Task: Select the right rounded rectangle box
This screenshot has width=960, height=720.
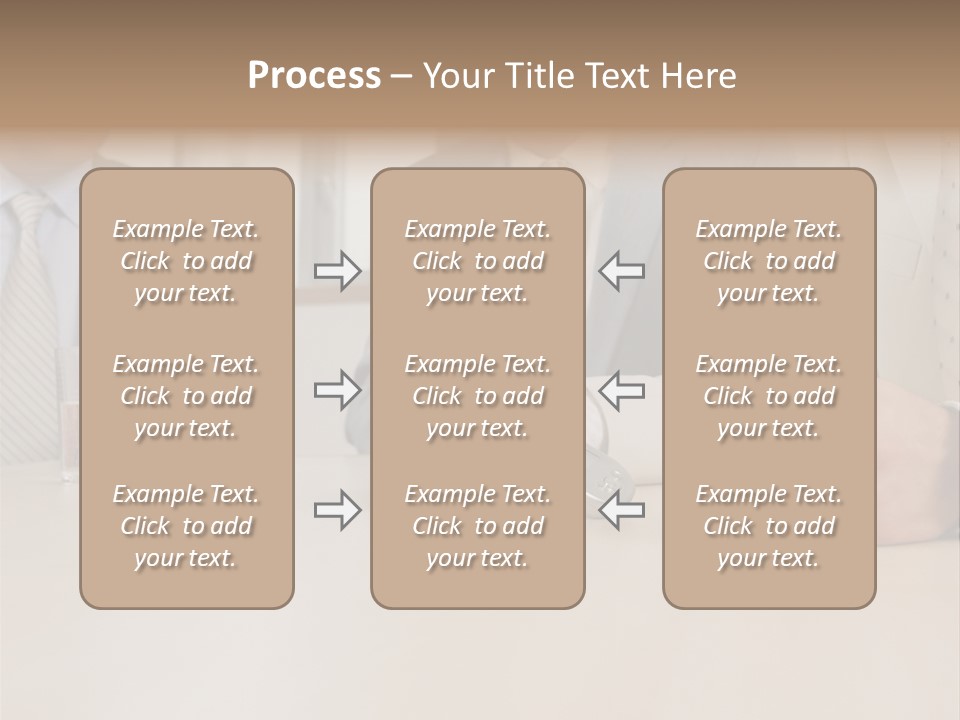Action: point(769,588)
